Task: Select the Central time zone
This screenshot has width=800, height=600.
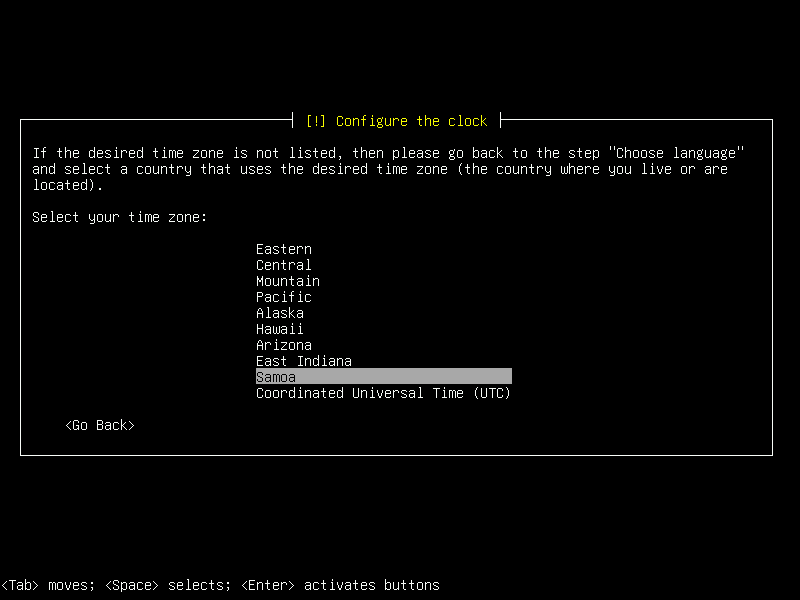Action: click(284, 265)
